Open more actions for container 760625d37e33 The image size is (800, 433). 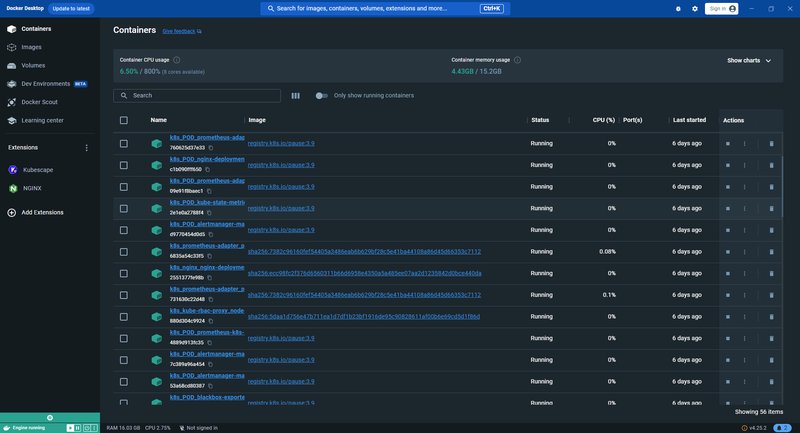[744, 144]
